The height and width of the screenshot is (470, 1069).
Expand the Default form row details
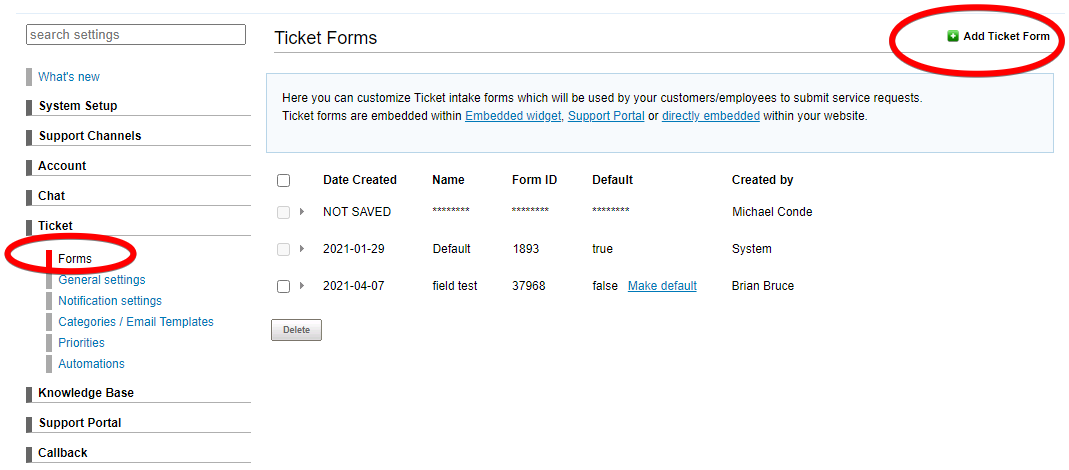click(x=302, y=249)
